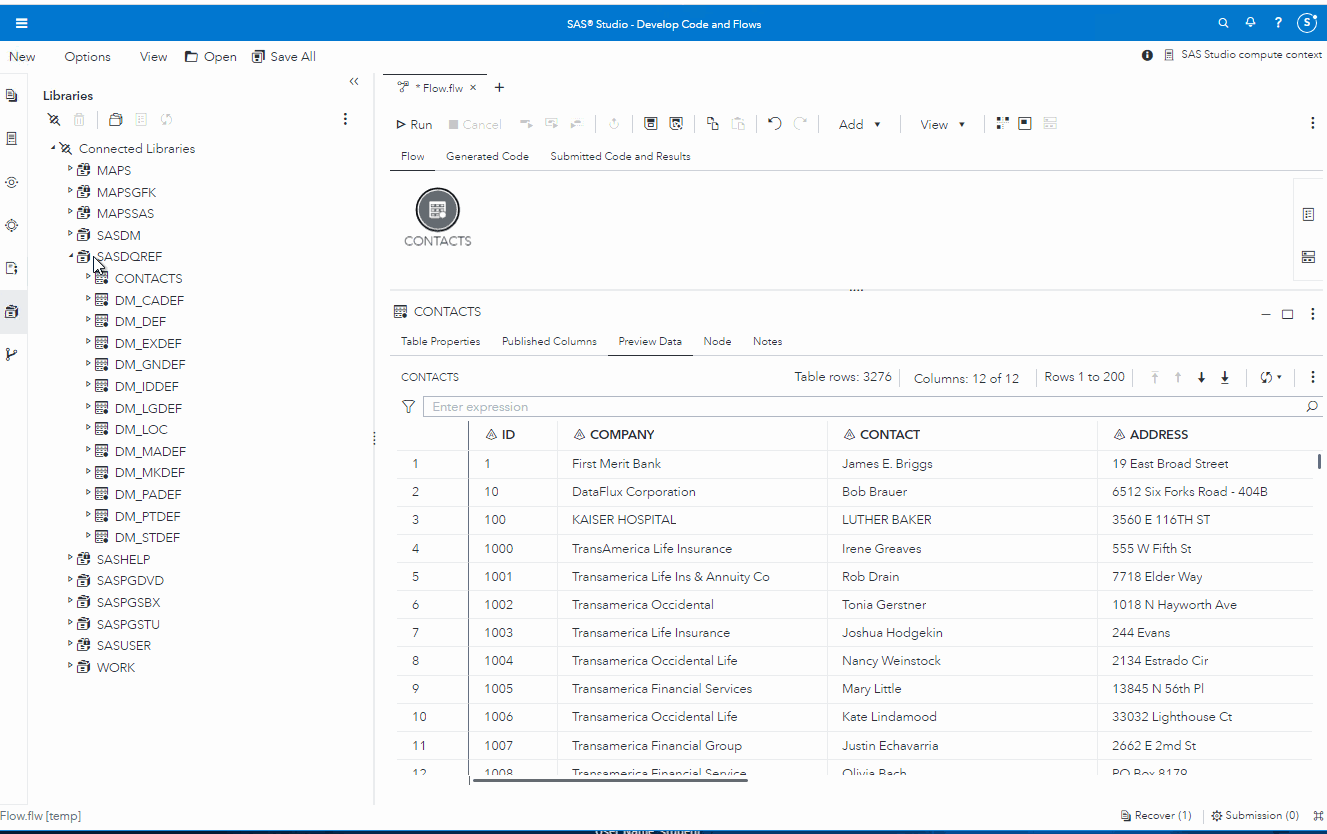Open the top View menu
This screenshot has height=834, width=1327.
coord(154,57)
